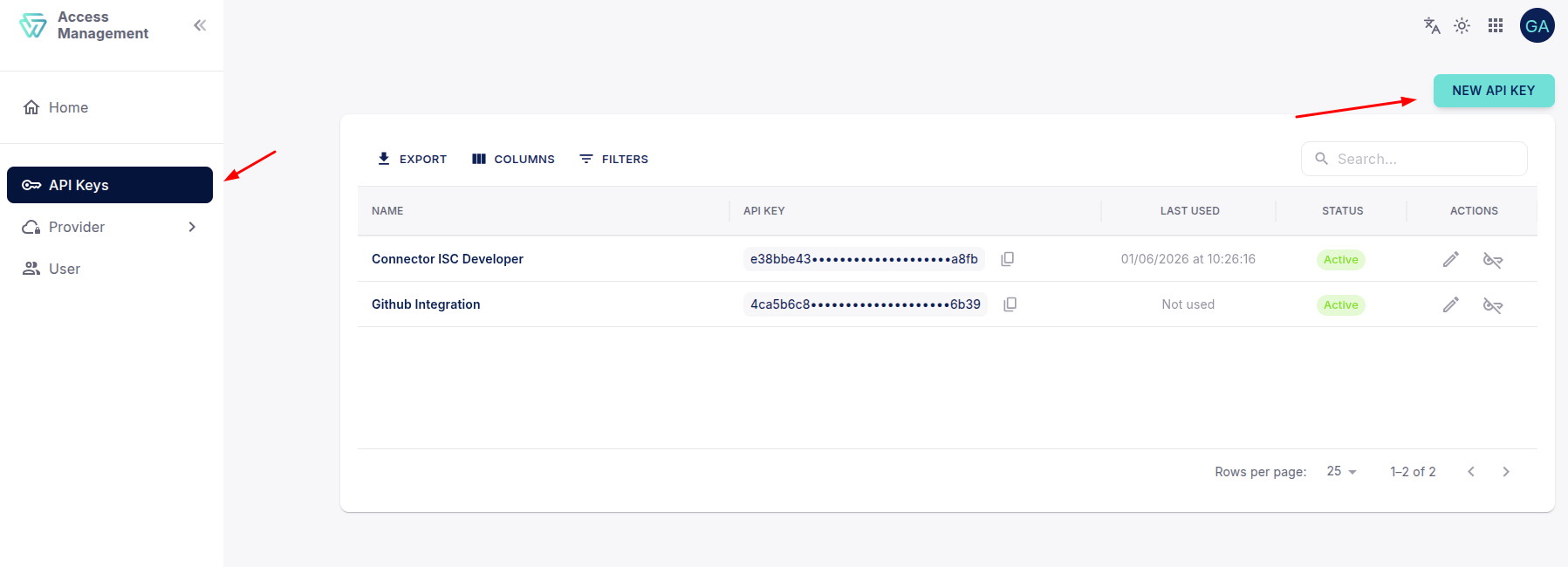Open the language translation menu

pos(1431,26)
